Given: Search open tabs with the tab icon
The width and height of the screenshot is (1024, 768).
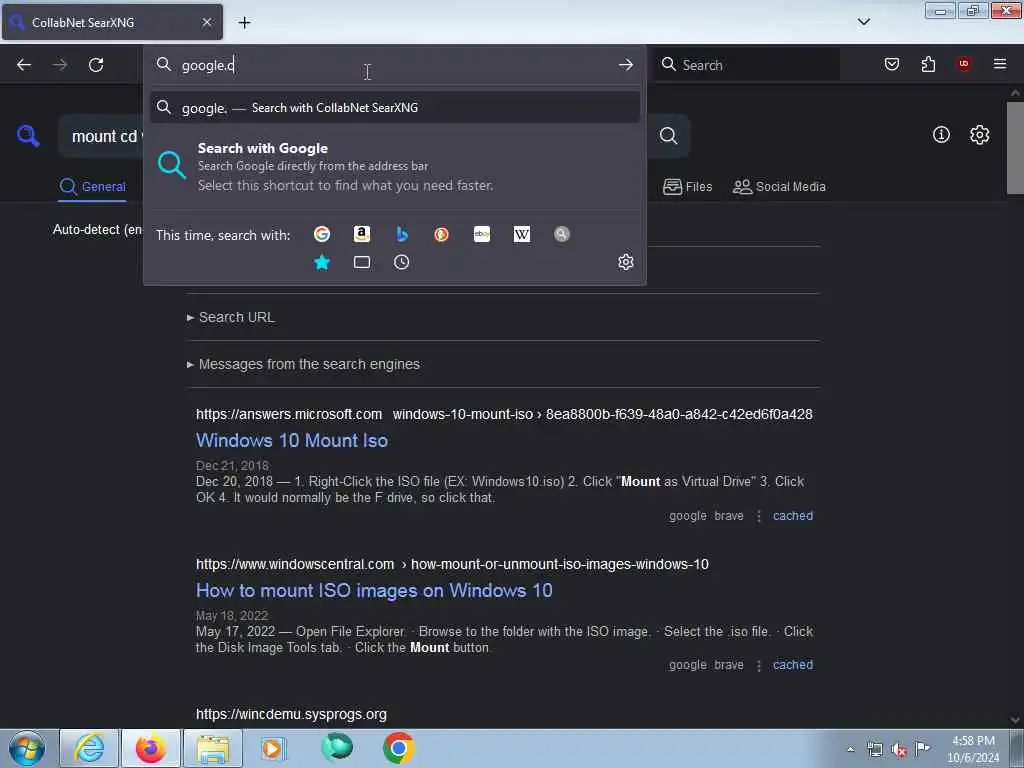Looking at the screenshot, I should (362, 263).
